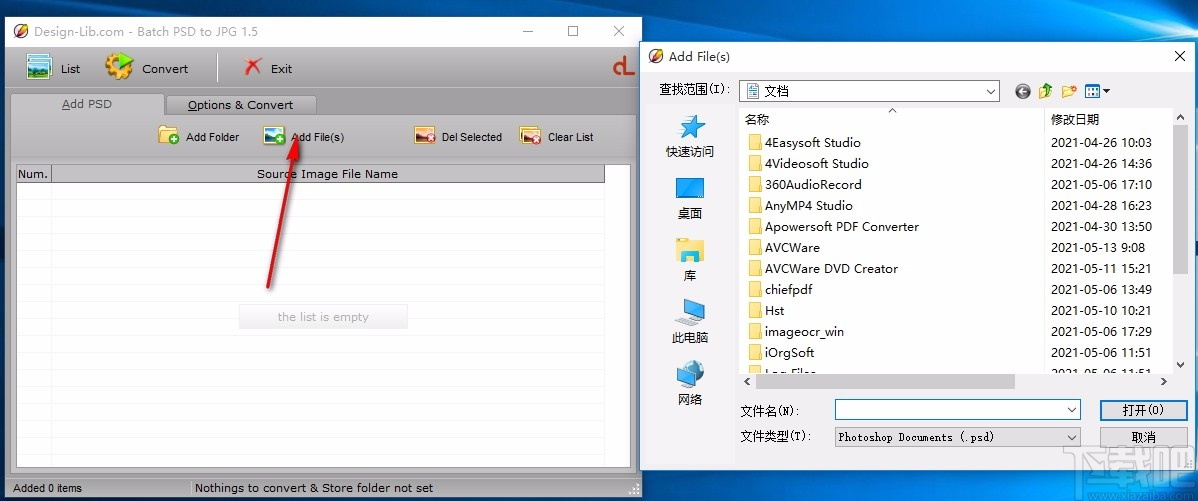Click 'Added 0 items' status text

tap(47, 488)
